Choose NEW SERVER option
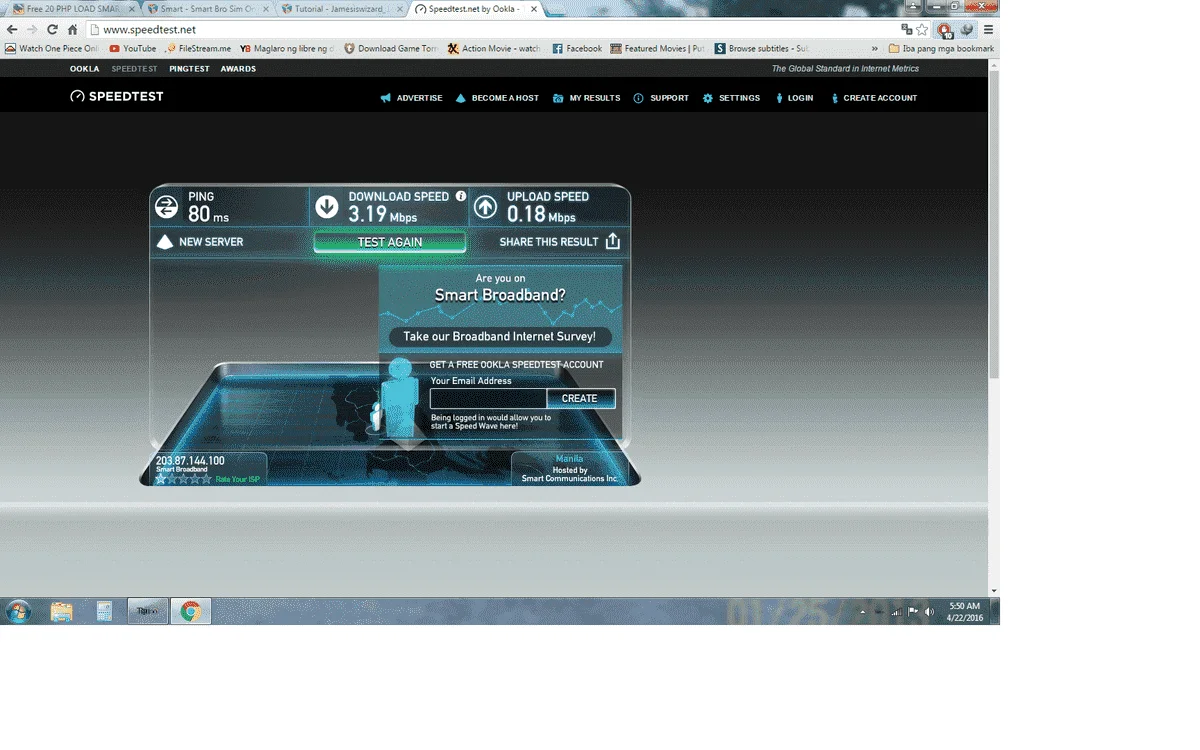This screenshot has height=750, width=1200. tap(200, 242)
